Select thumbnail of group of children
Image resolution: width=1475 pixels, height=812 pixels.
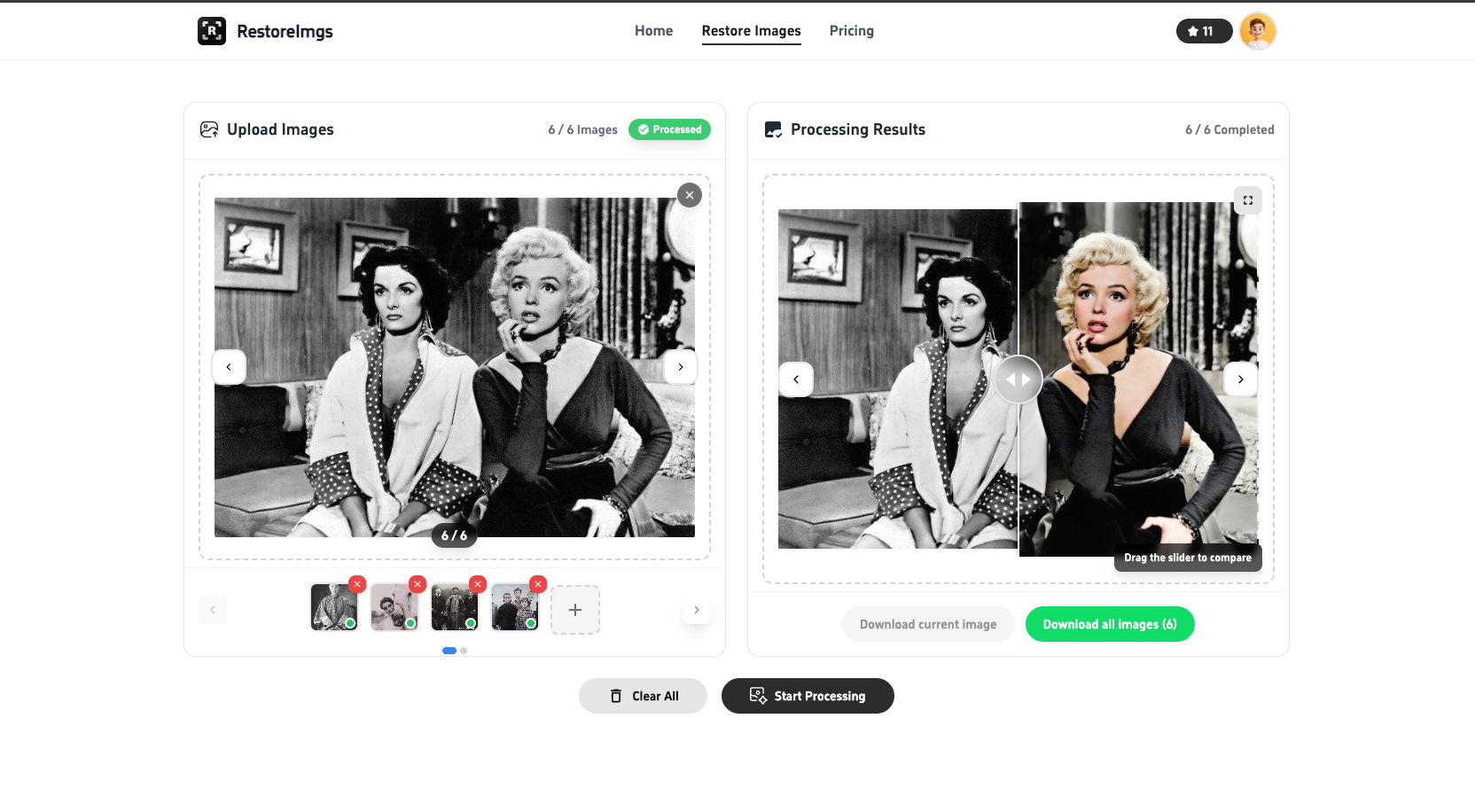click(515, 607)
